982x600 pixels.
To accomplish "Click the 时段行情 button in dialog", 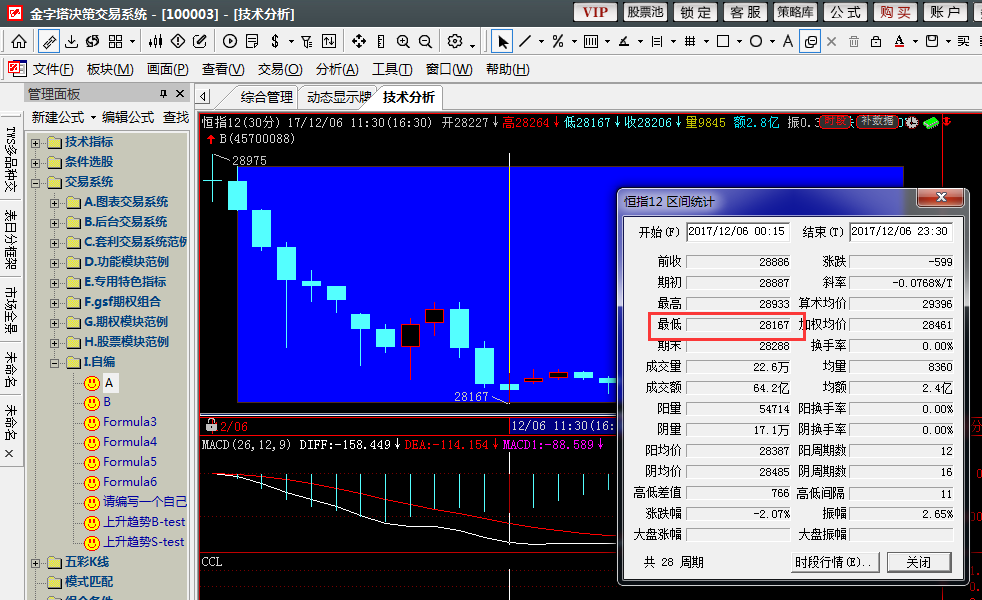I will point(835,562).
